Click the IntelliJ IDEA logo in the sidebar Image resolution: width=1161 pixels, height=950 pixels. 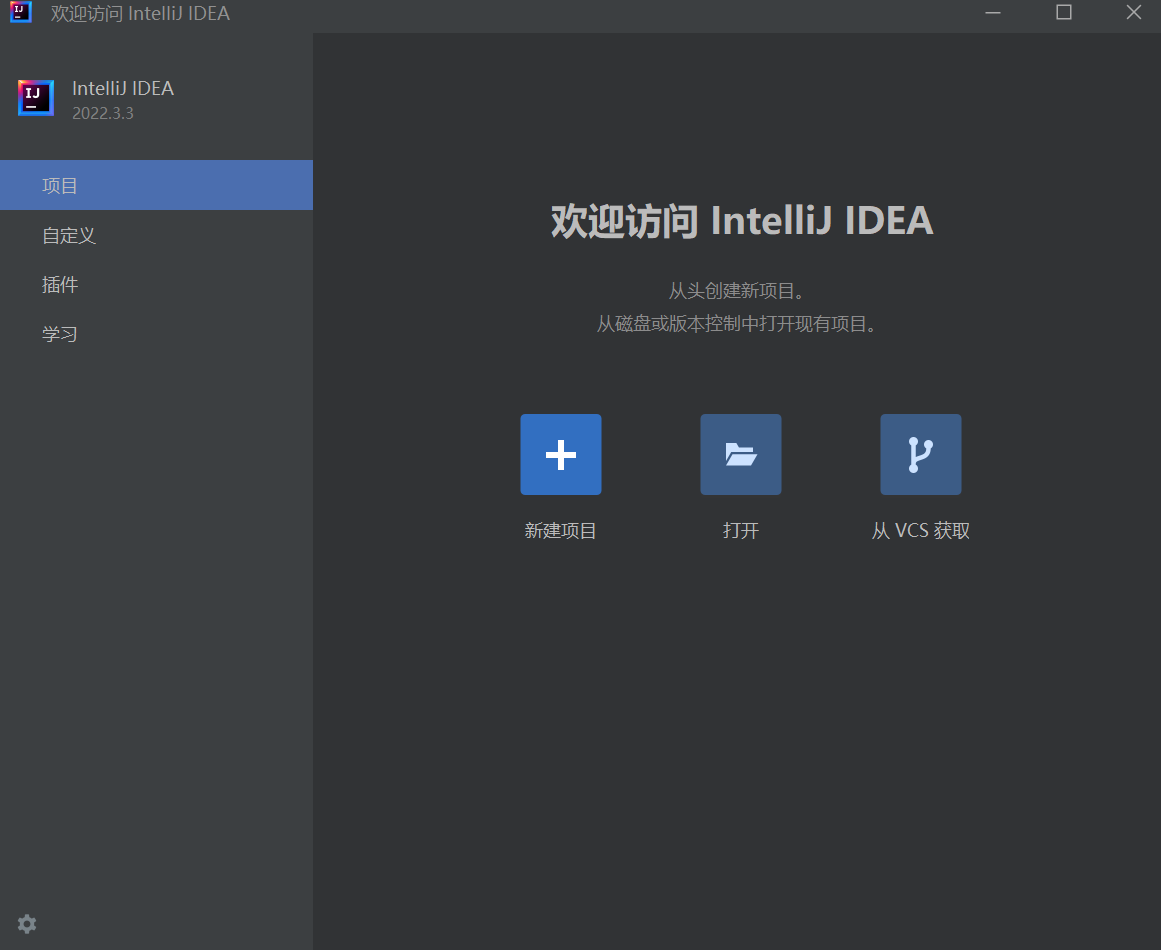click(x=36, y=98)
